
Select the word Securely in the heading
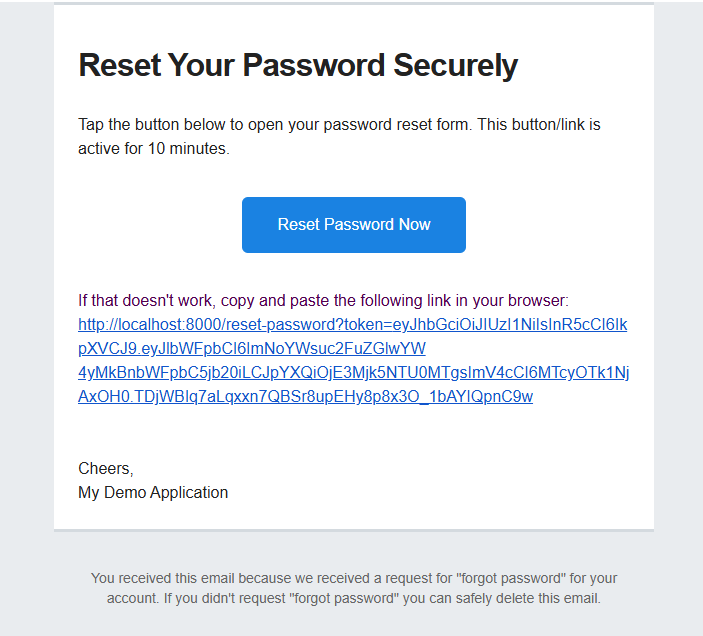(456, 65)
